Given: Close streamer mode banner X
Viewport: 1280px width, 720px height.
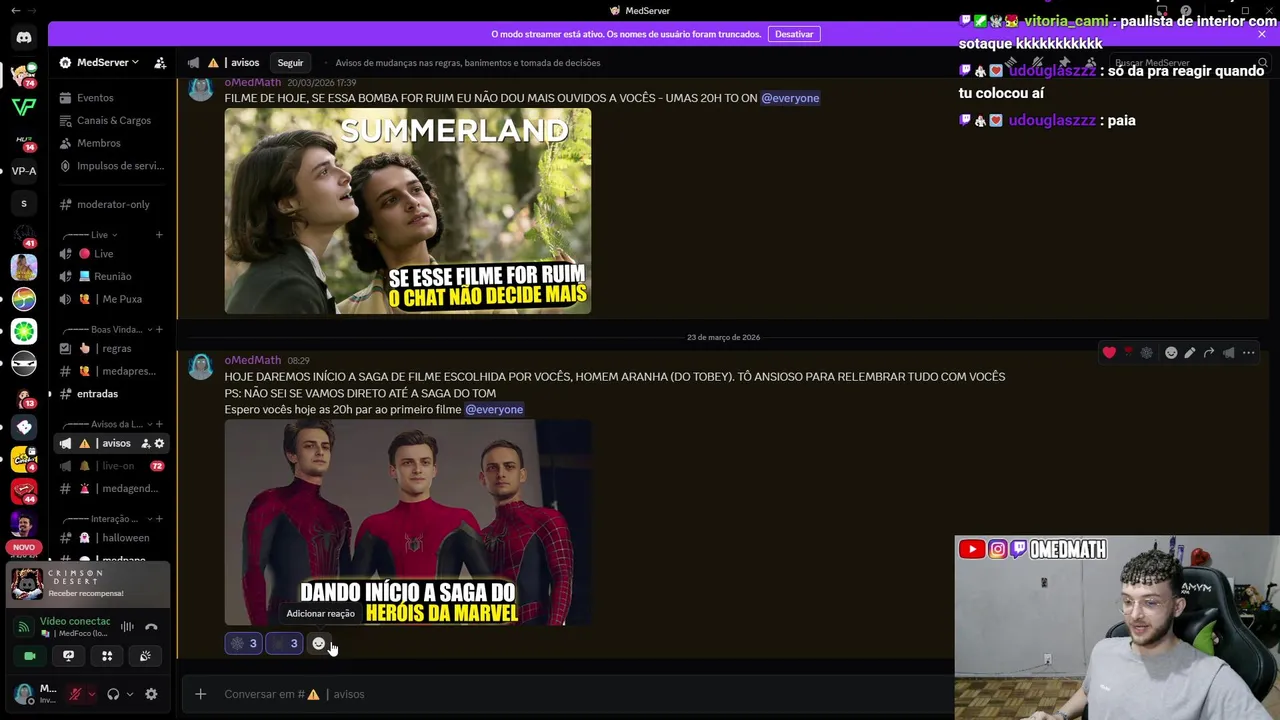Looking at the screenshot, I should tap(1262, 34).
